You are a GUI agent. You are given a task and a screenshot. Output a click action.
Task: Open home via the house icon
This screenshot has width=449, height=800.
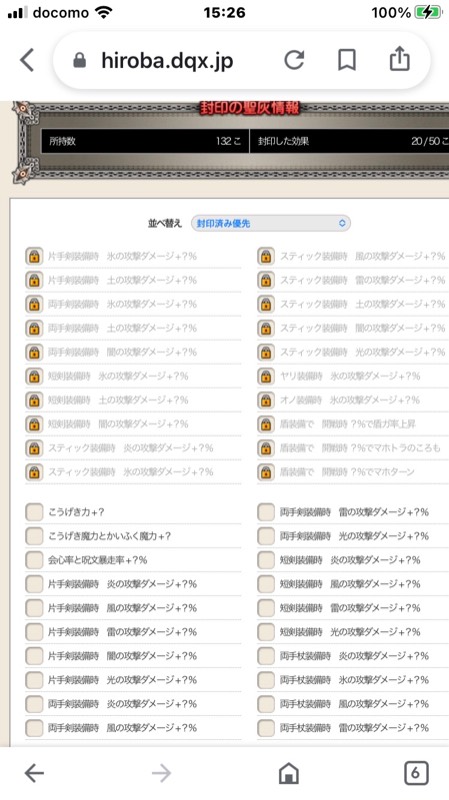(x=288, y=773)
